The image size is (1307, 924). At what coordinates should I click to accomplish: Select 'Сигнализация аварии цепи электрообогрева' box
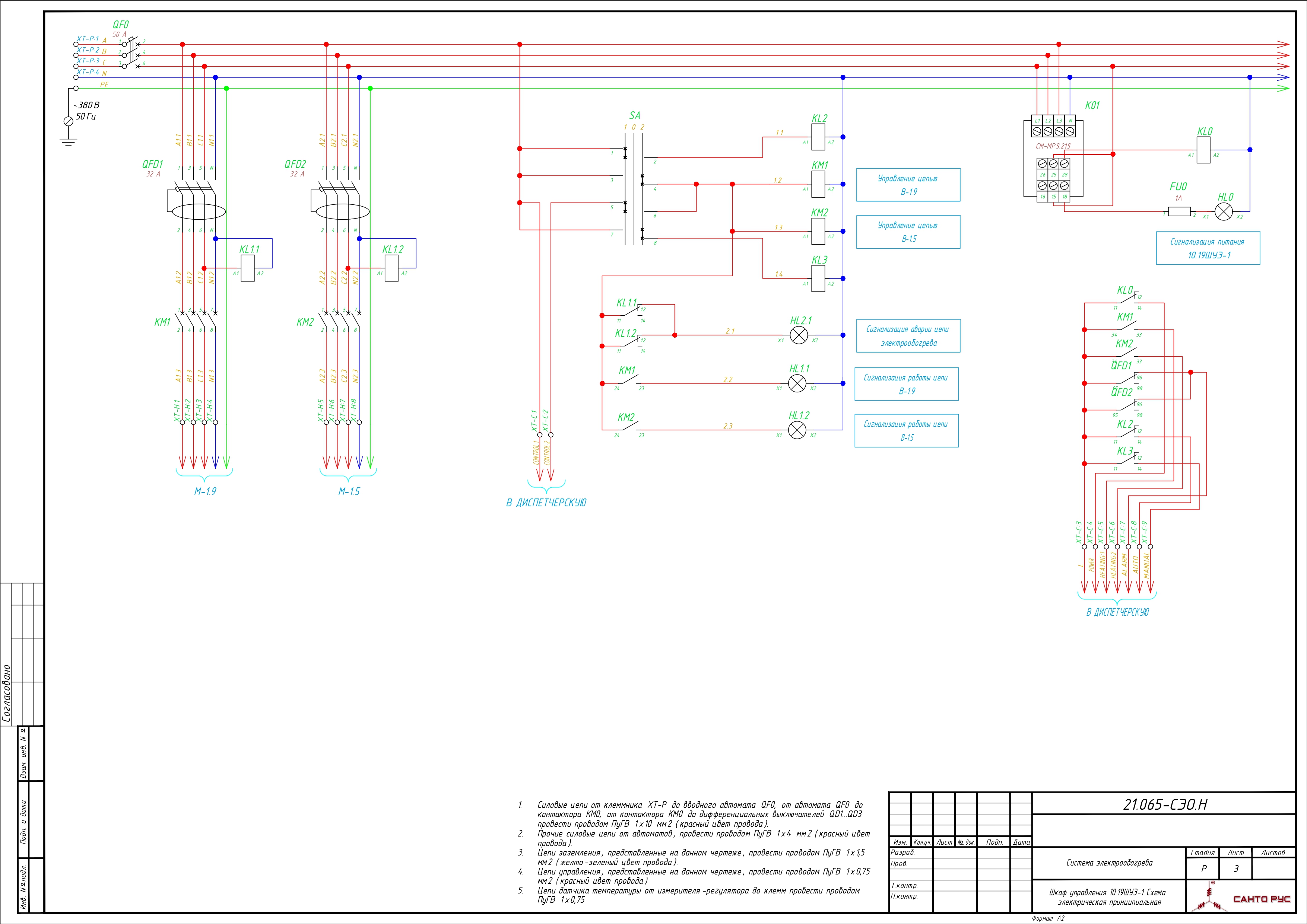click(908, 336)
